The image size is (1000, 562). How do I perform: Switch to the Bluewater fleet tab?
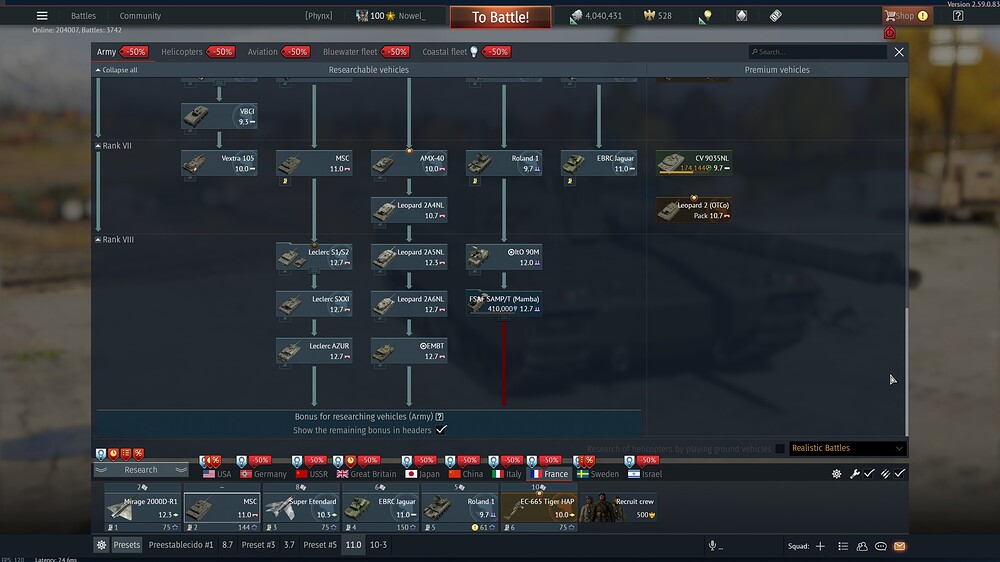click(349, 52)
